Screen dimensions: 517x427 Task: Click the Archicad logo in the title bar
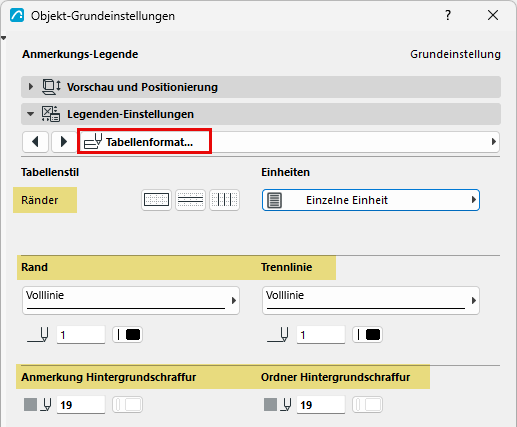pos(17,15)
